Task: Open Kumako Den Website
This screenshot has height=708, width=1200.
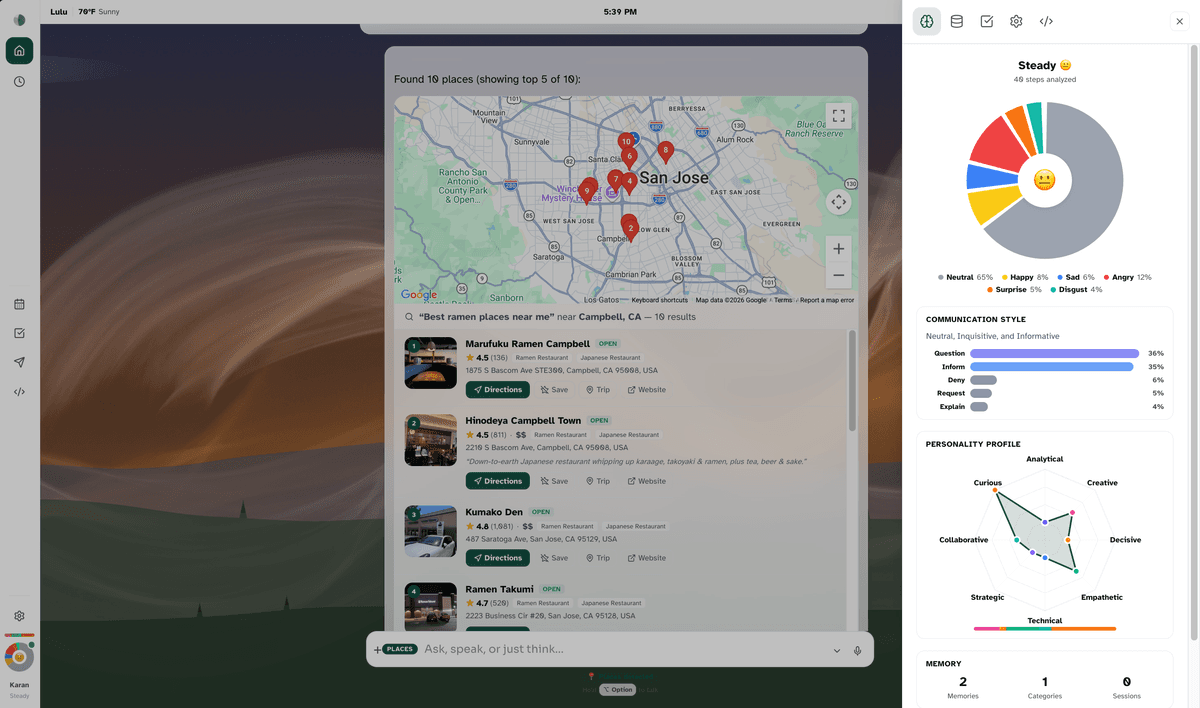Action: (647, 558)
